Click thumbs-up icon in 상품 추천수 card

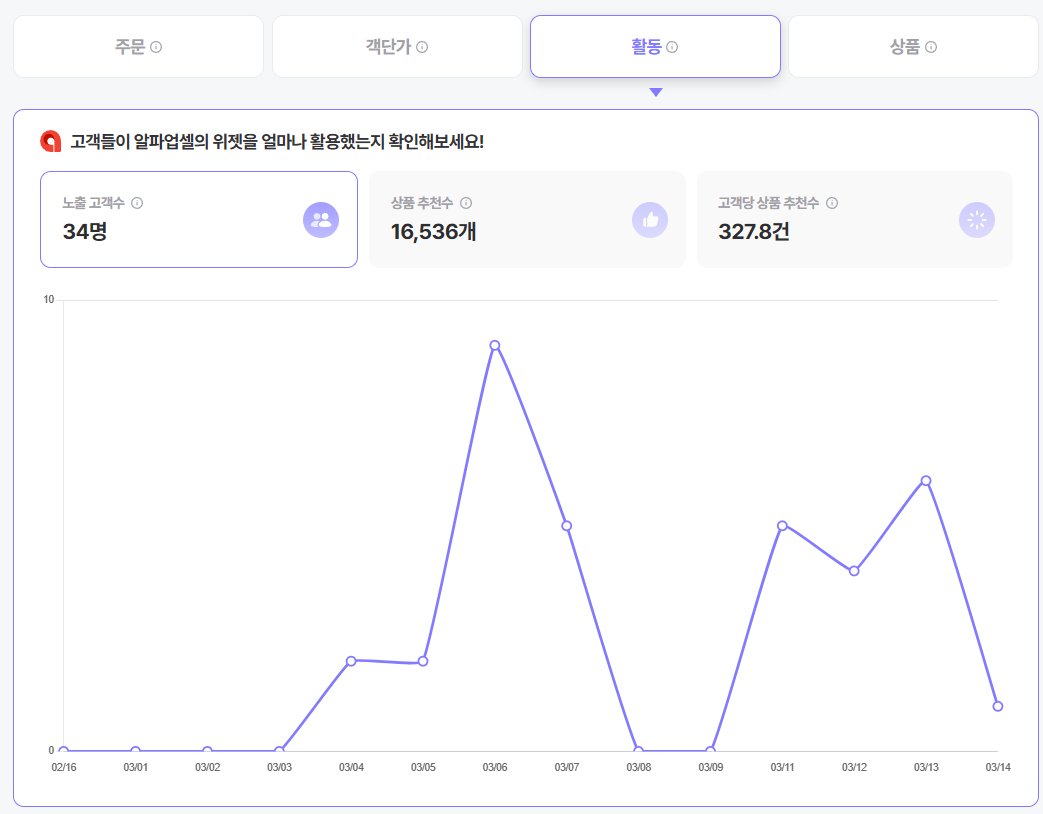[x=650, y=219]
